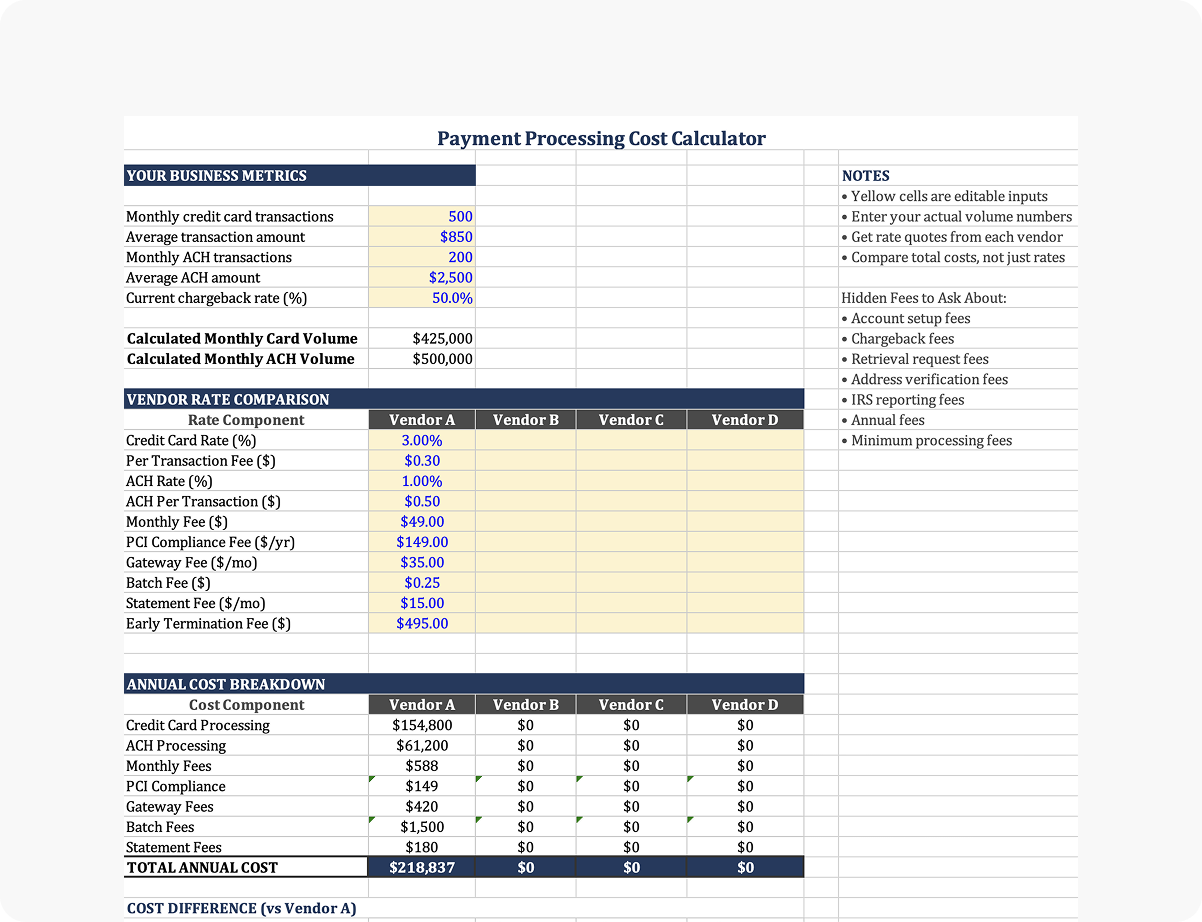
Task: Click the Payment Processing Cost Calculator title
Action: 601,138
